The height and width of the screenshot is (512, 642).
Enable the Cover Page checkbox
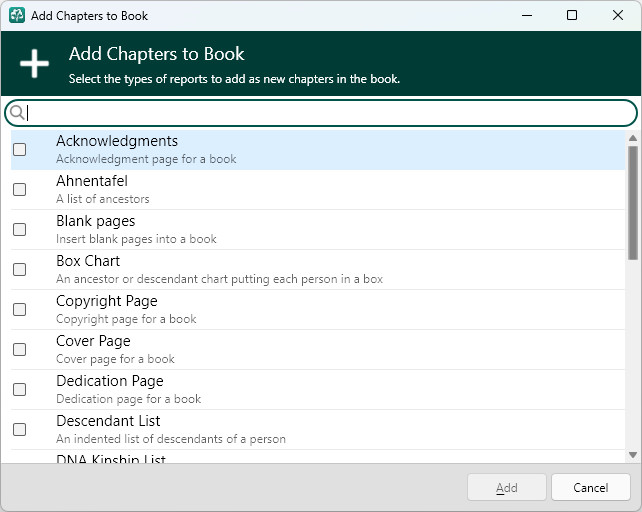coord(19,349)
